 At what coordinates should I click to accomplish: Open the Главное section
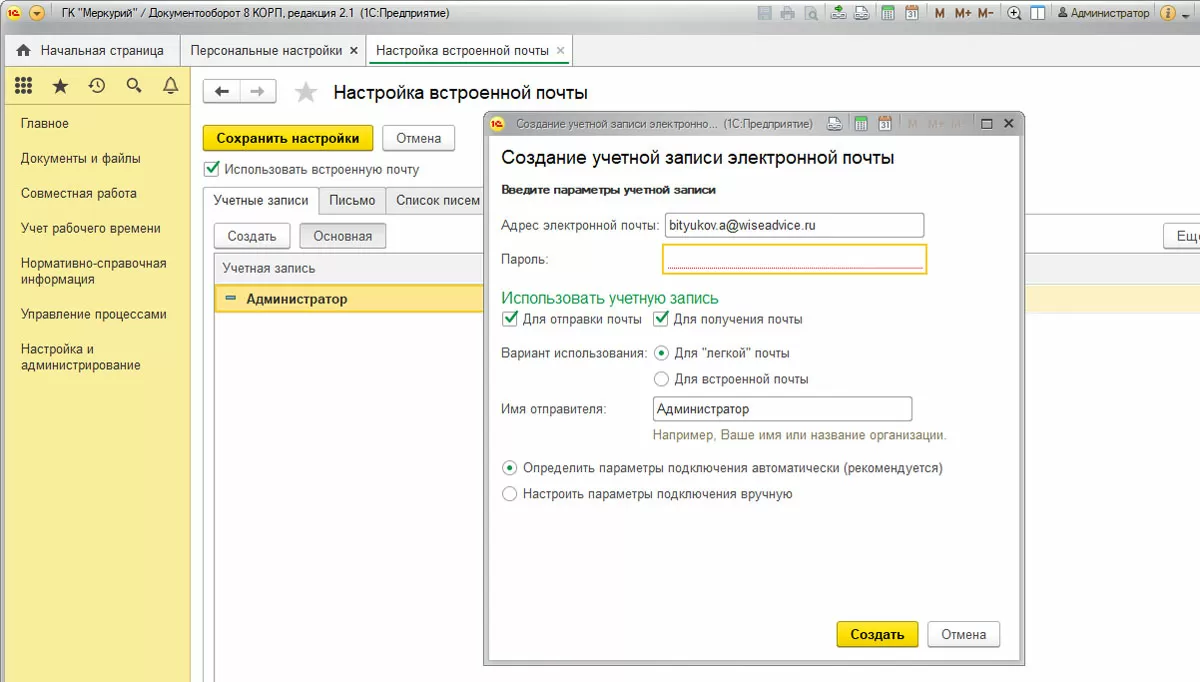(x=45, y=124)
